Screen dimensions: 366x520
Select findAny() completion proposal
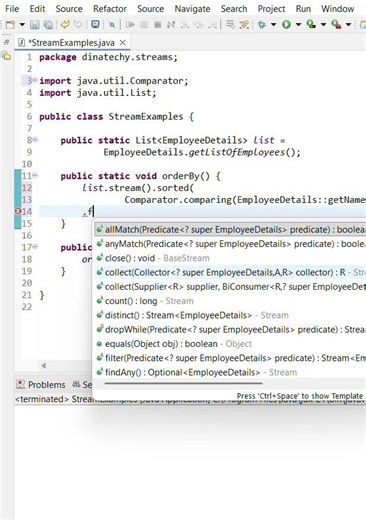point(230,372)
